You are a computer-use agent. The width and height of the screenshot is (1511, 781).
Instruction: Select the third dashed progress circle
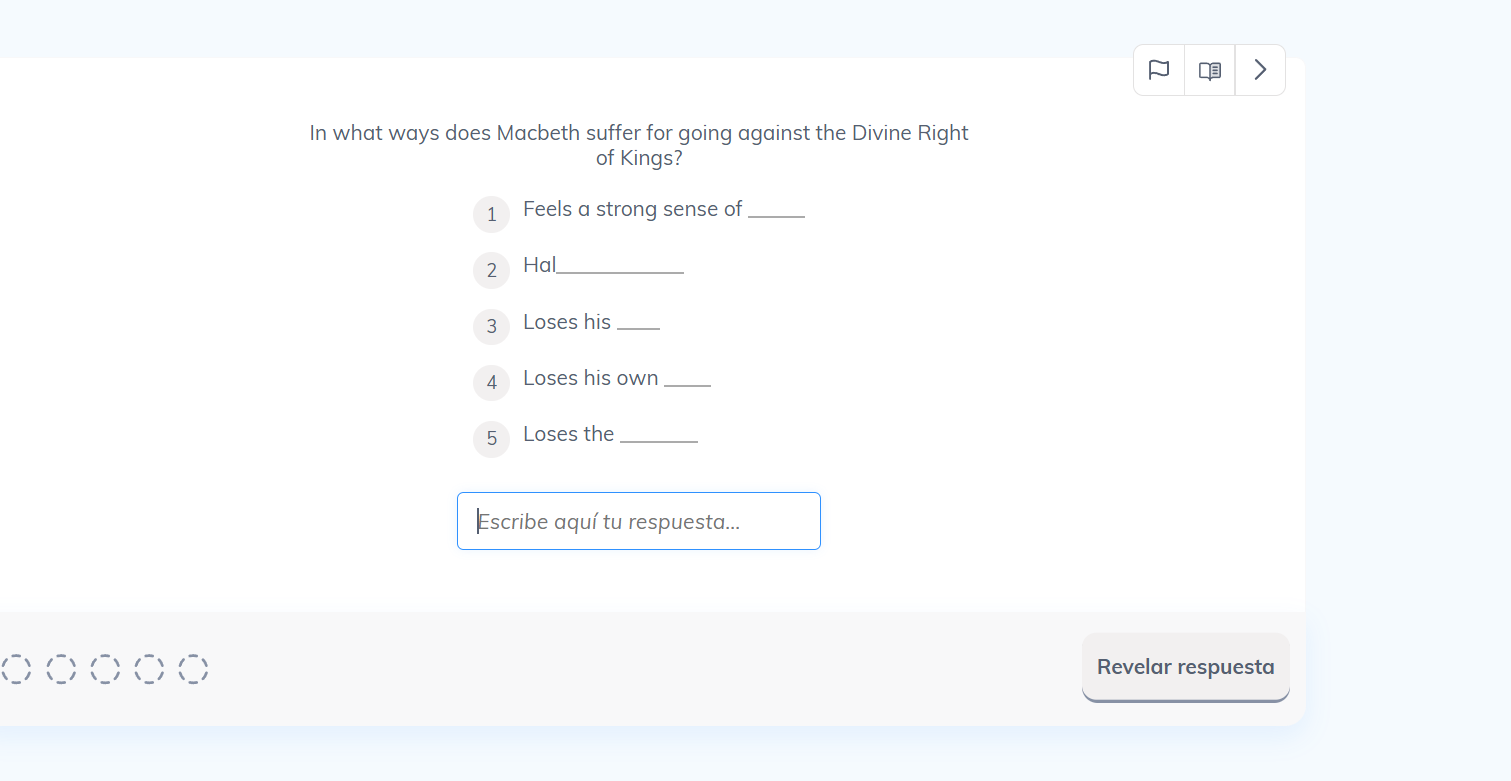coord(105,668)
